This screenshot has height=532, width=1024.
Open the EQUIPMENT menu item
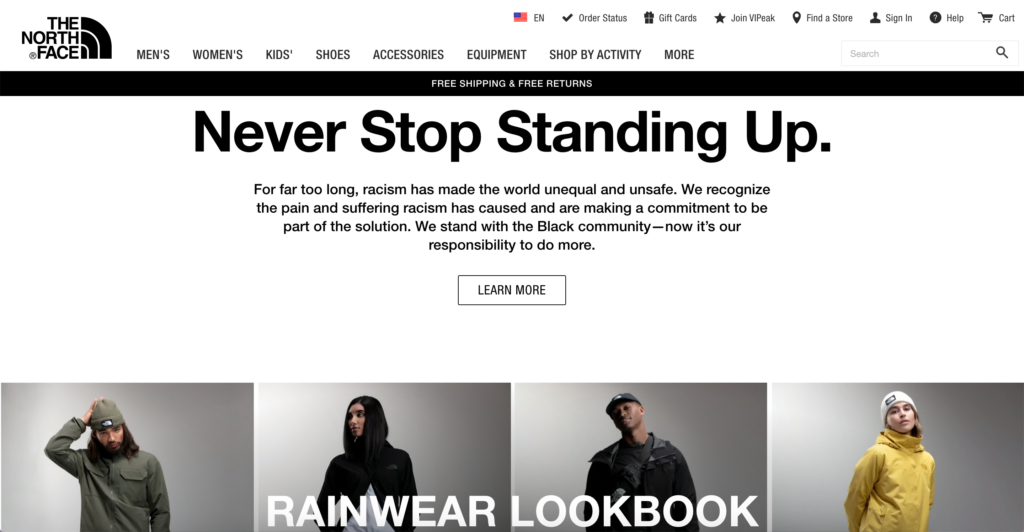coord(496,55)
